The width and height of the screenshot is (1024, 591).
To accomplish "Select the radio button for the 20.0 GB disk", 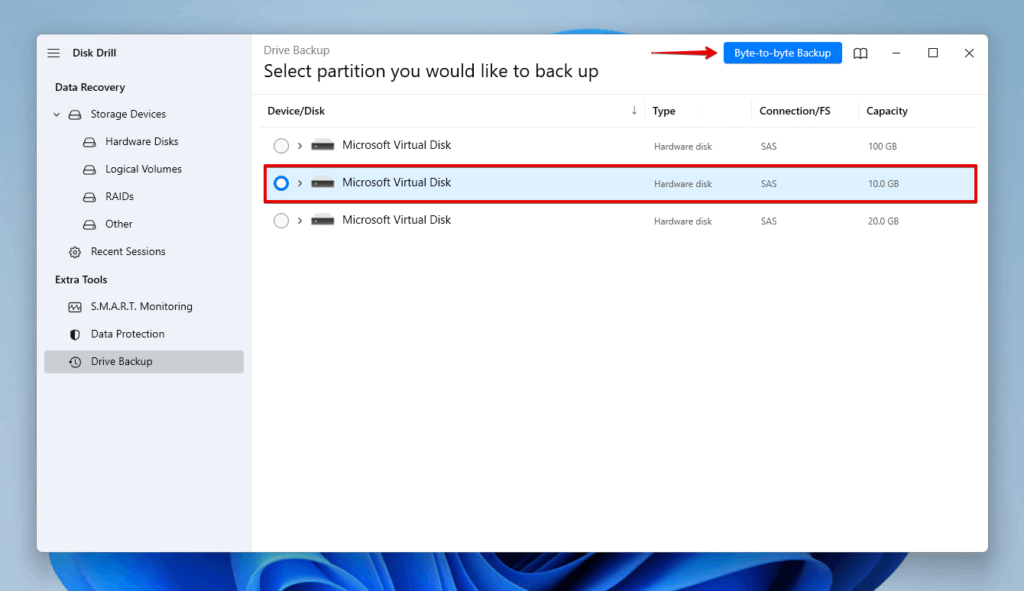I will [x=281, y=220].
